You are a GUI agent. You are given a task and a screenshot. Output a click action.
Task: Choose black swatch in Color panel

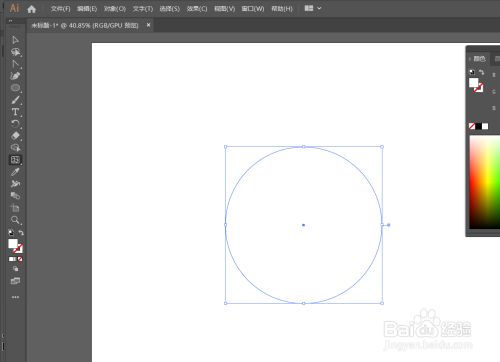pos(478,126)
